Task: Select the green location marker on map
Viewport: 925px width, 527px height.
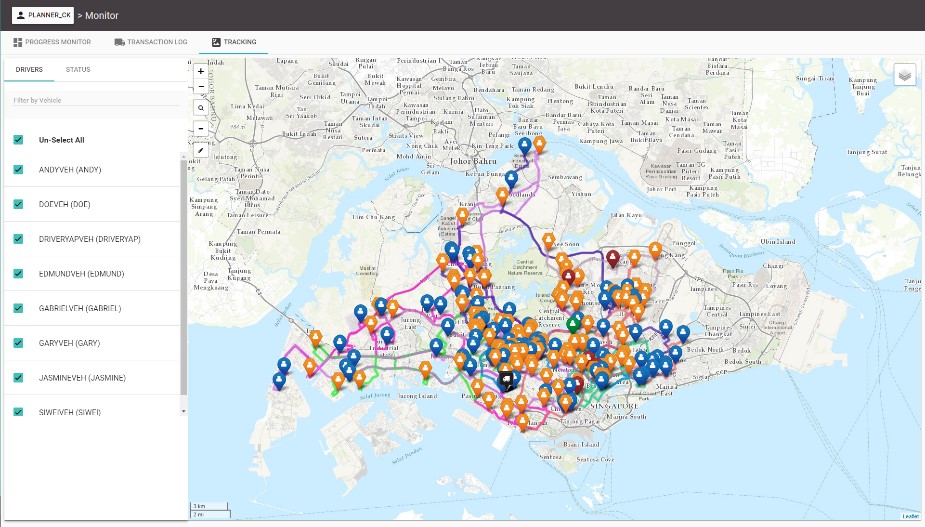Action: pos(573,323)
